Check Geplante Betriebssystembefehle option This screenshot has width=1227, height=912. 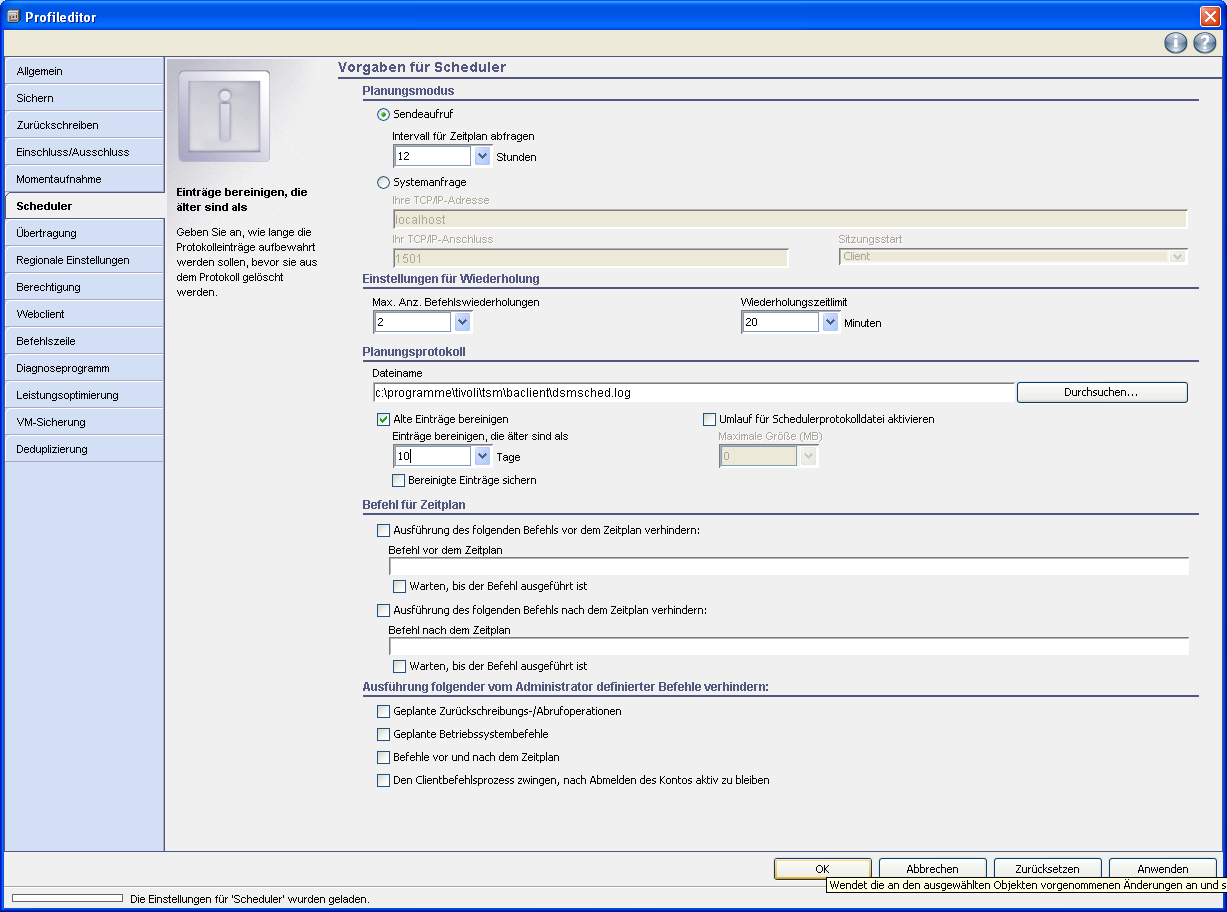383,734
